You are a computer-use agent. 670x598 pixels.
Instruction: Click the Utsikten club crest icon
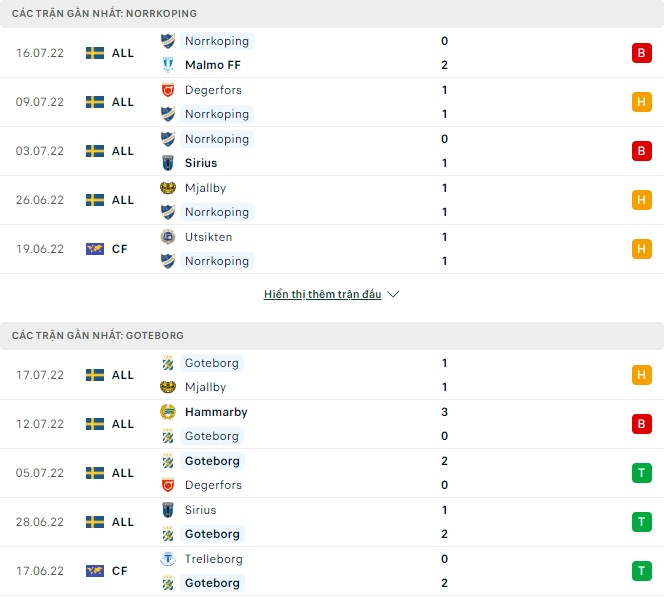coord(167,237)
